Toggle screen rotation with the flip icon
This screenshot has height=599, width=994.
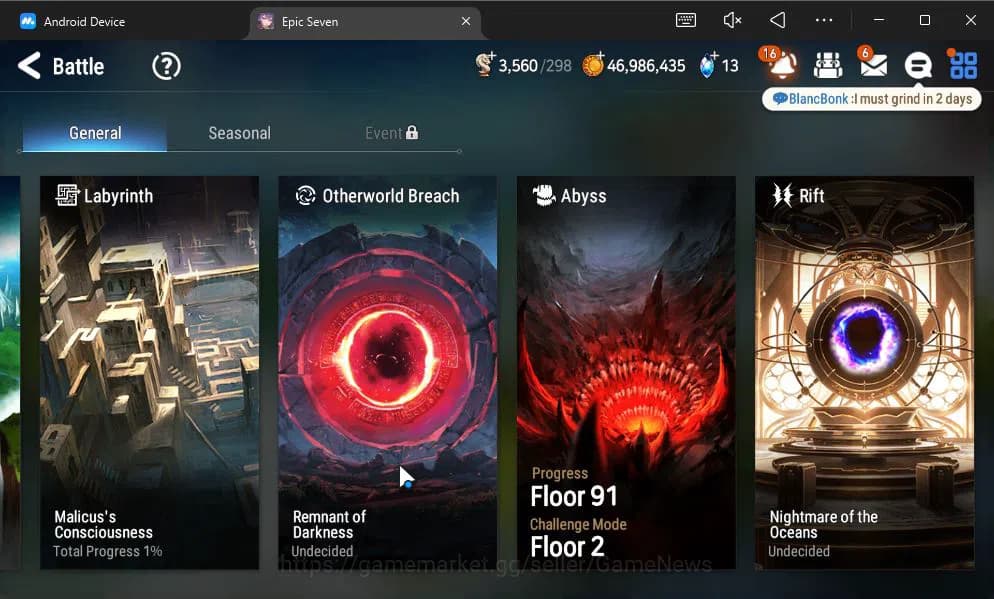[x=778, y=19]
